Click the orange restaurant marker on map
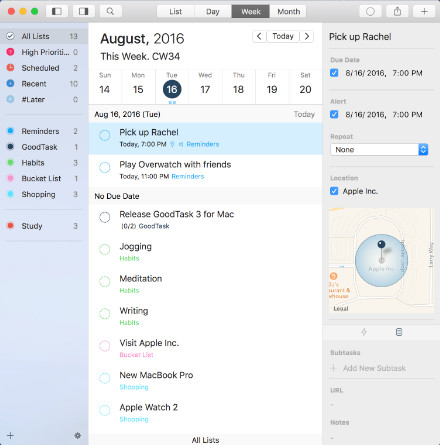The image size is (440, 445). [x=333, y=276]
